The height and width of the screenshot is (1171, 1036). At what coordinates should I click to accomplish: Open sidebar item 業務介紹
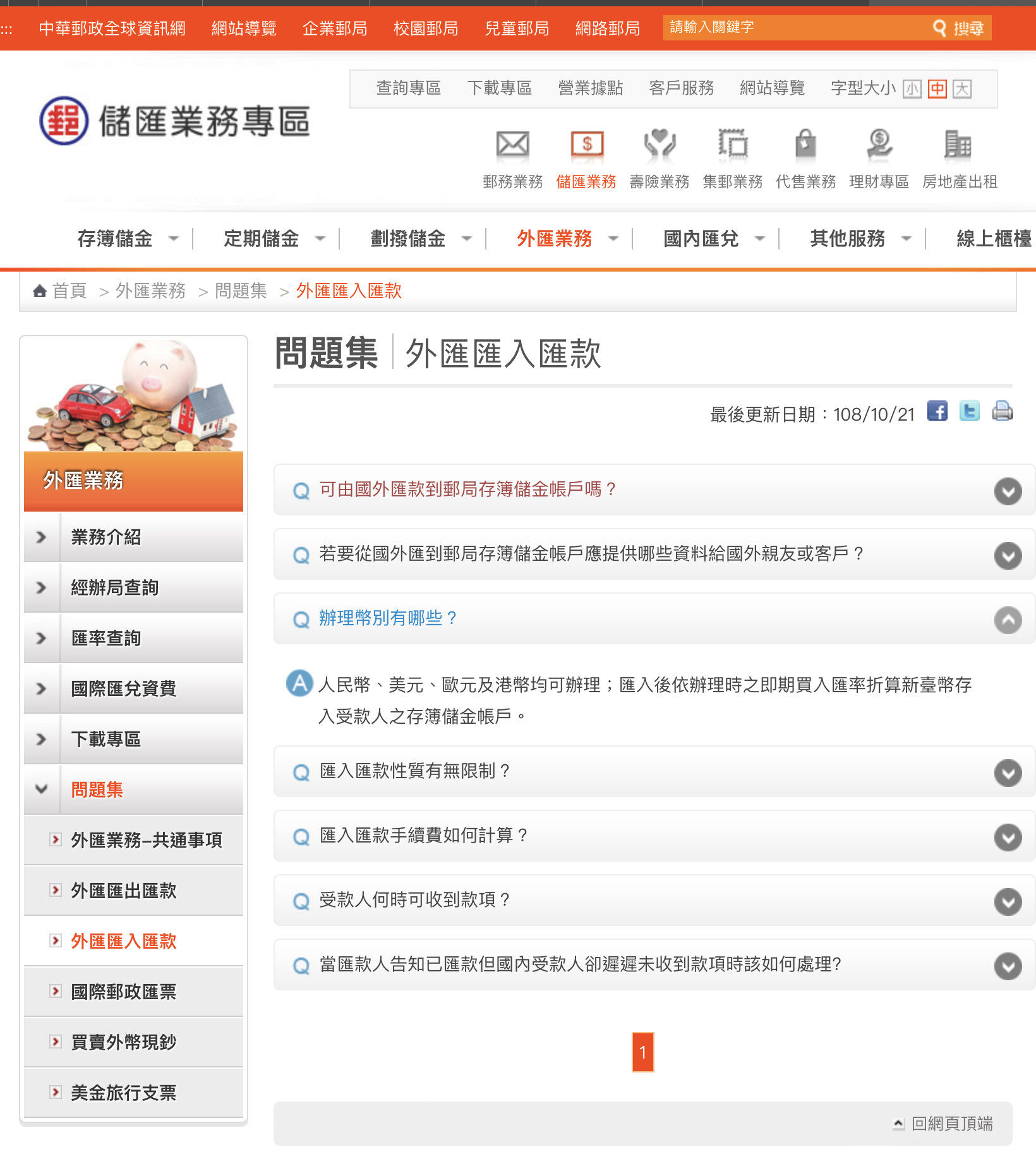133,537
